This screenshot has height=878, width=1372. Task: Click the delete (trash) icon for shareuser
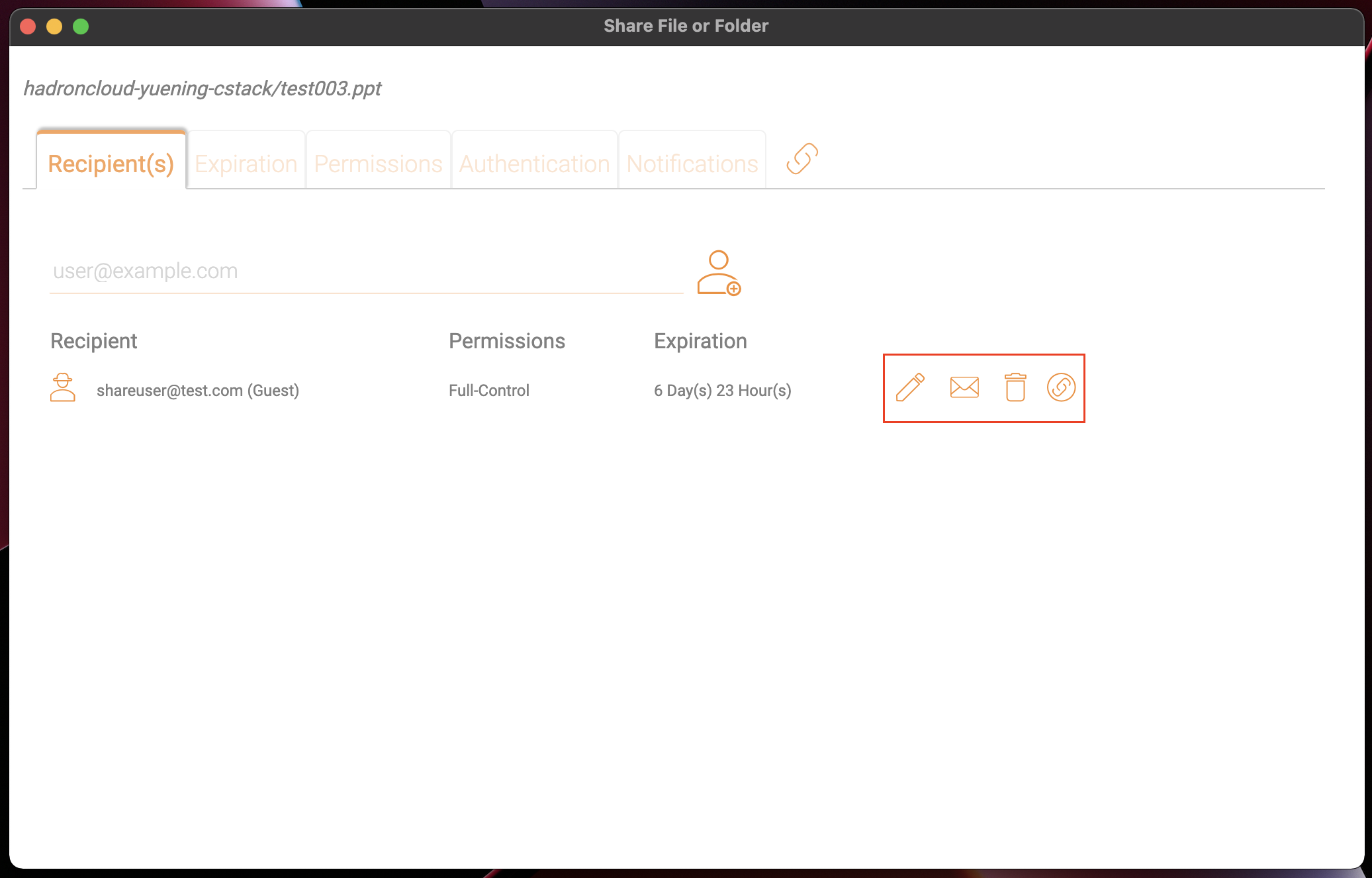1013,388
